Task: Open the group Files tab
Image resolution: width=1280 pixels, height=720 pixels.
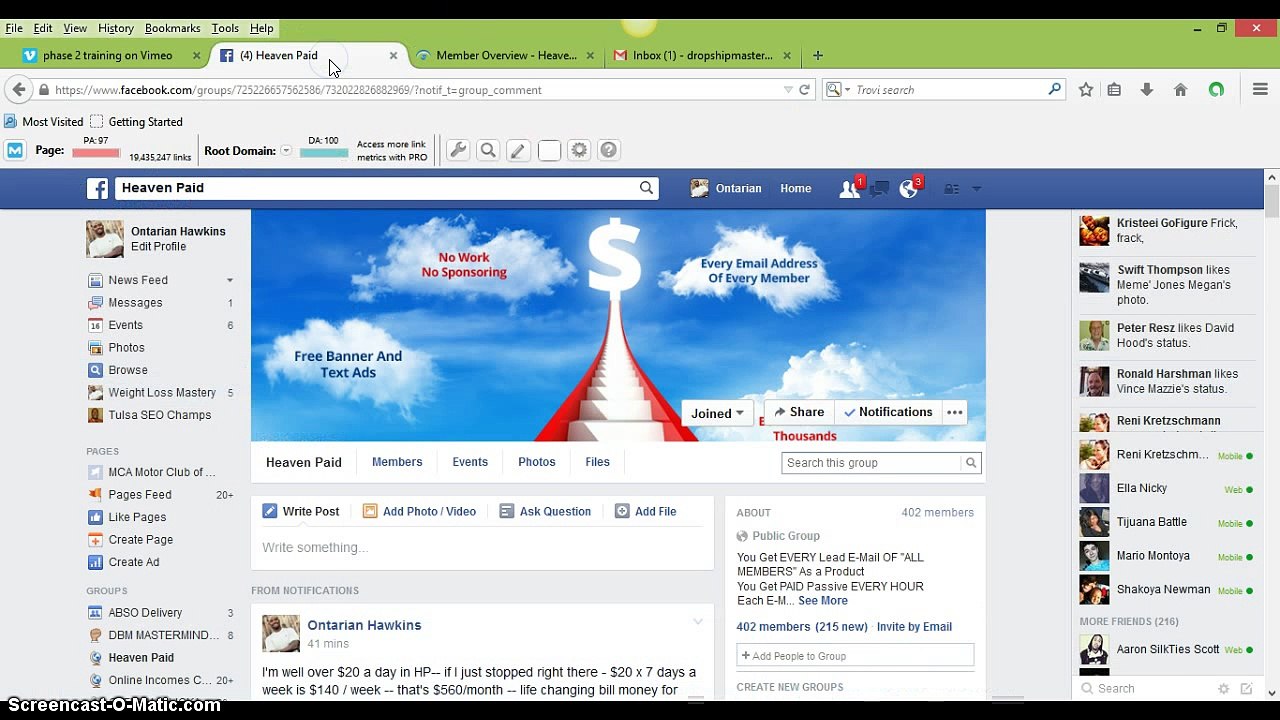Action: coord(597,462)
